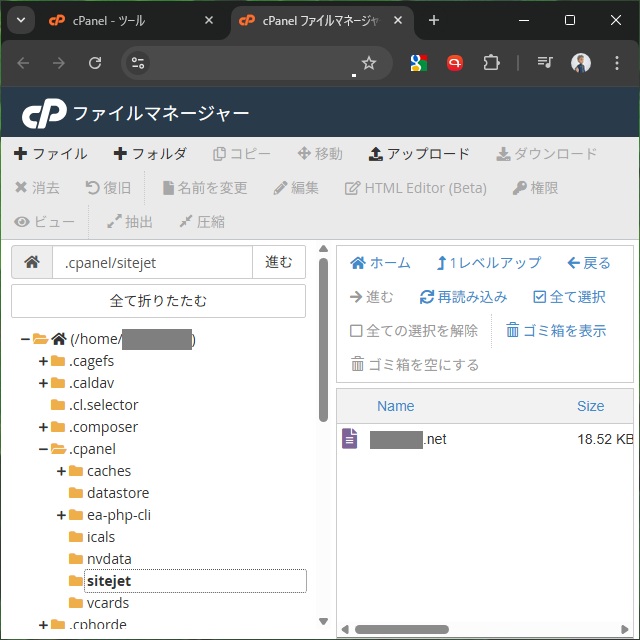The width and height of the screenshot is (640, 640).
Task: Click the home icon beside path field
Action: (32, 263)
